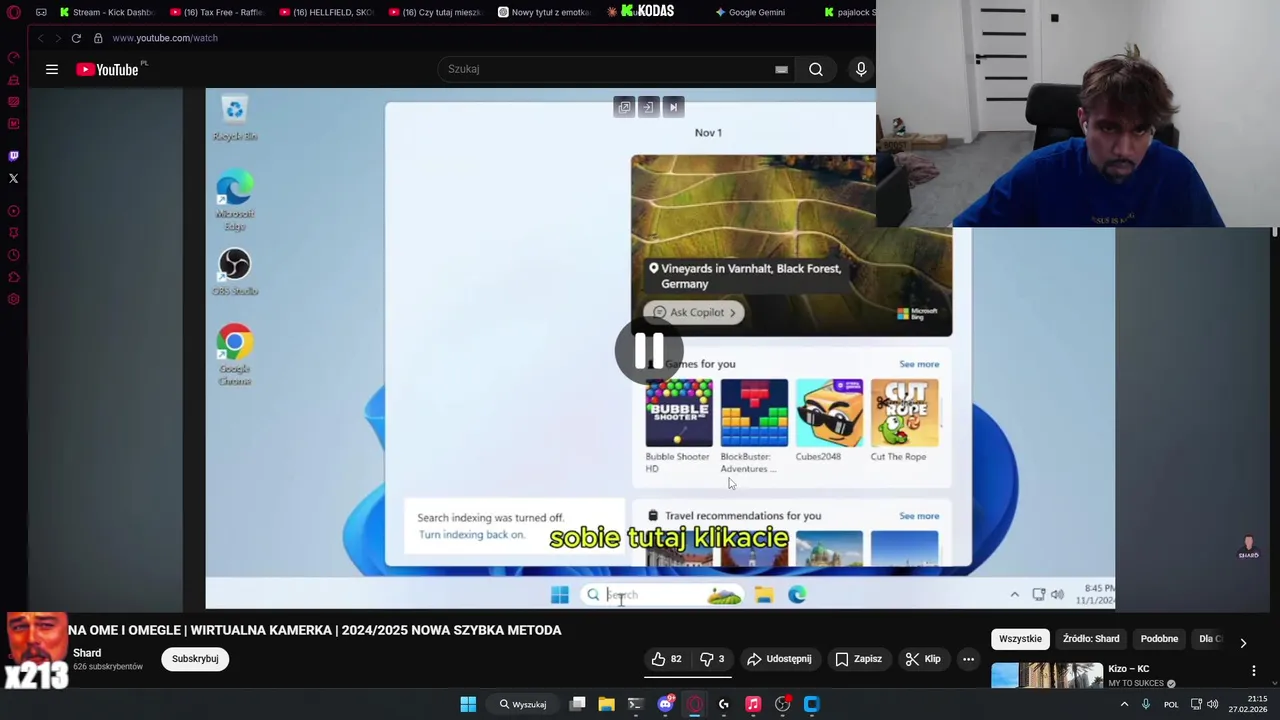Start voice search with the microphone icon
Viewport: 1280px width, 720px height.
[861, 69]
